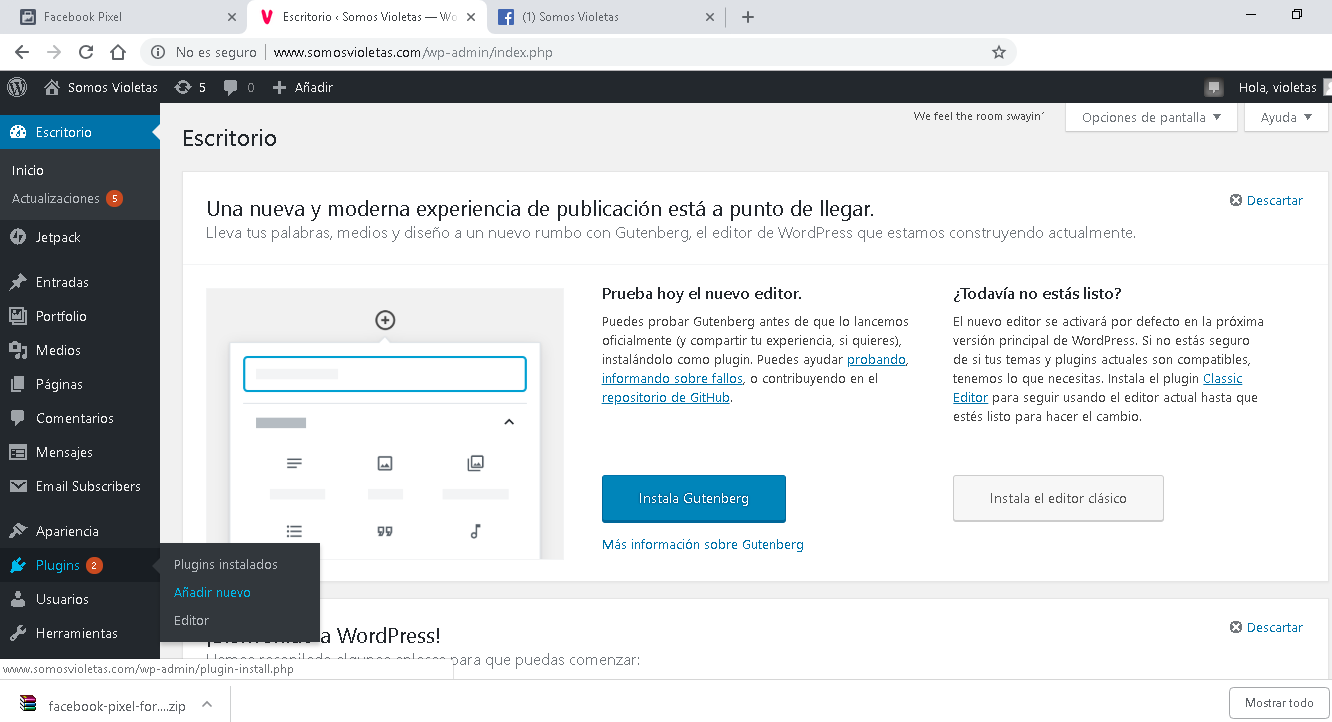The height and width of the screenshot is (722, 1332).
Task: Go forward with the browser arrow
Action: [54, 52]
